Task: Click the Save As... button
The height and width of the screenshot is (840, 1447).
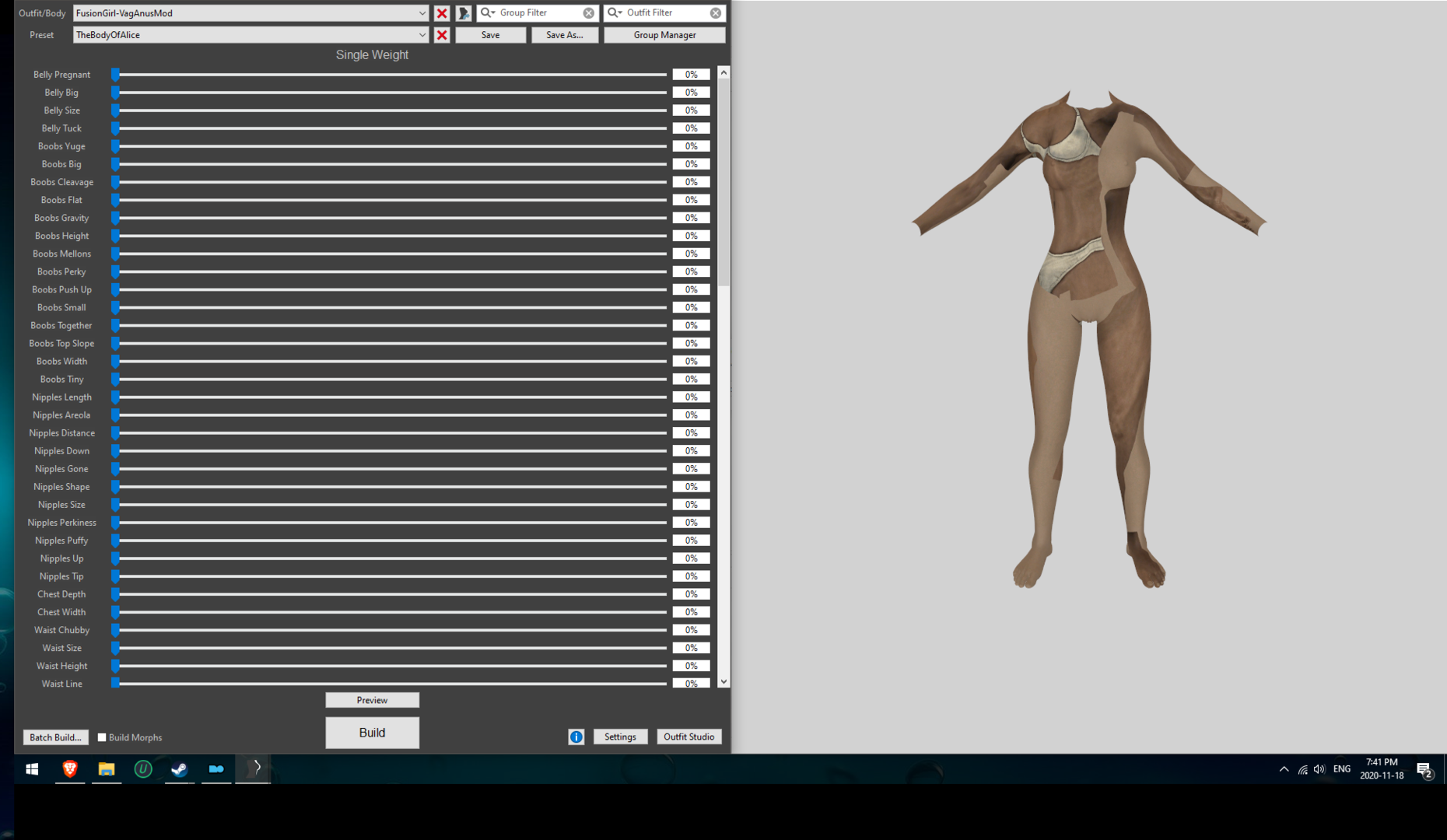Action: pos(565,35)
